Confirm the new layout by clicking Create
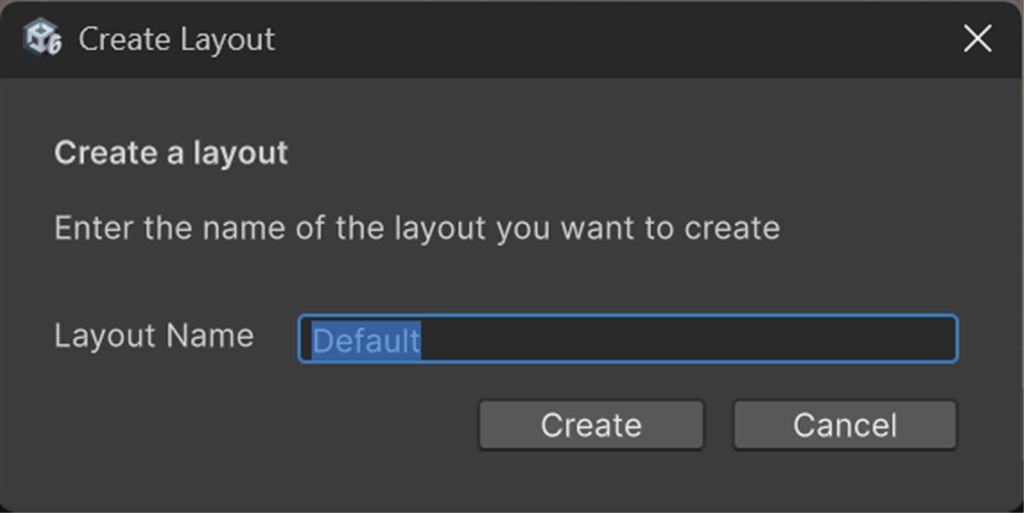The image size is (1024, 513). pyautogui.click(x=591, y=425)
